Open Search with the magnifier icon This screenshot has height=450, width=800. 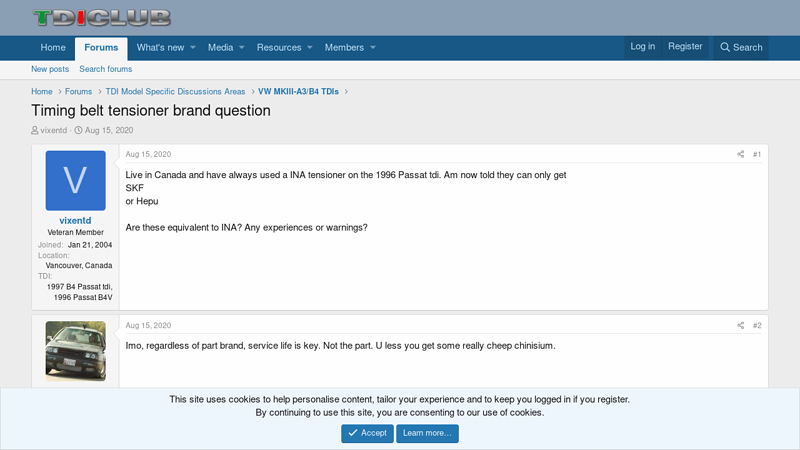tap(741, 47)
